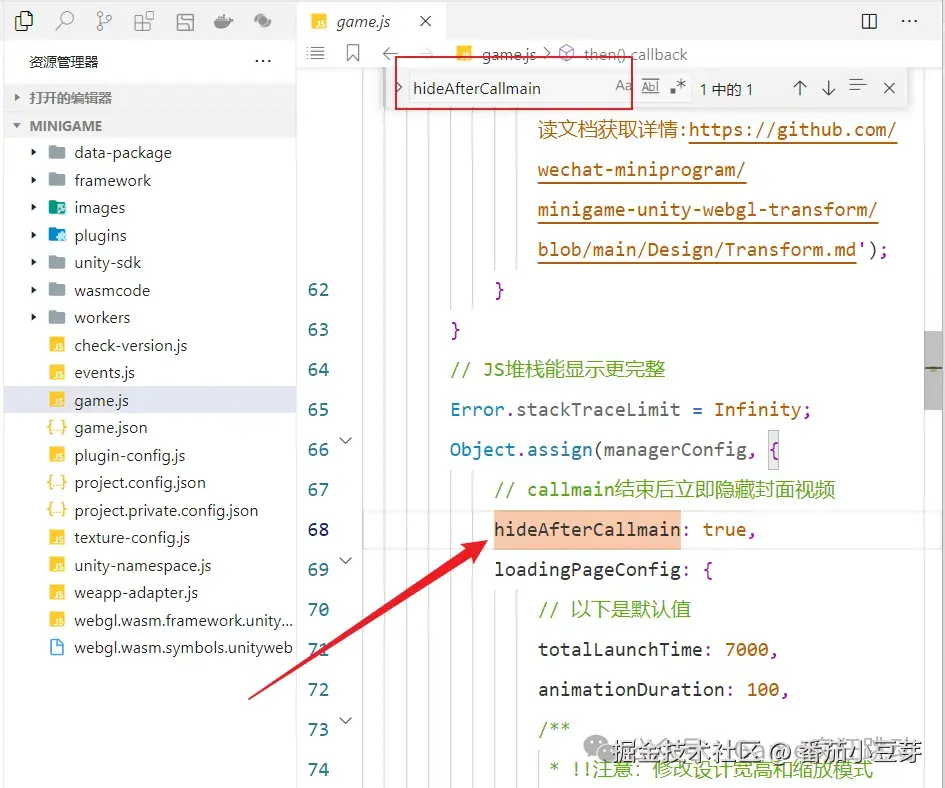Open editor more actions ellipsis
Screen dimensions: 945x788
point(909,21)
